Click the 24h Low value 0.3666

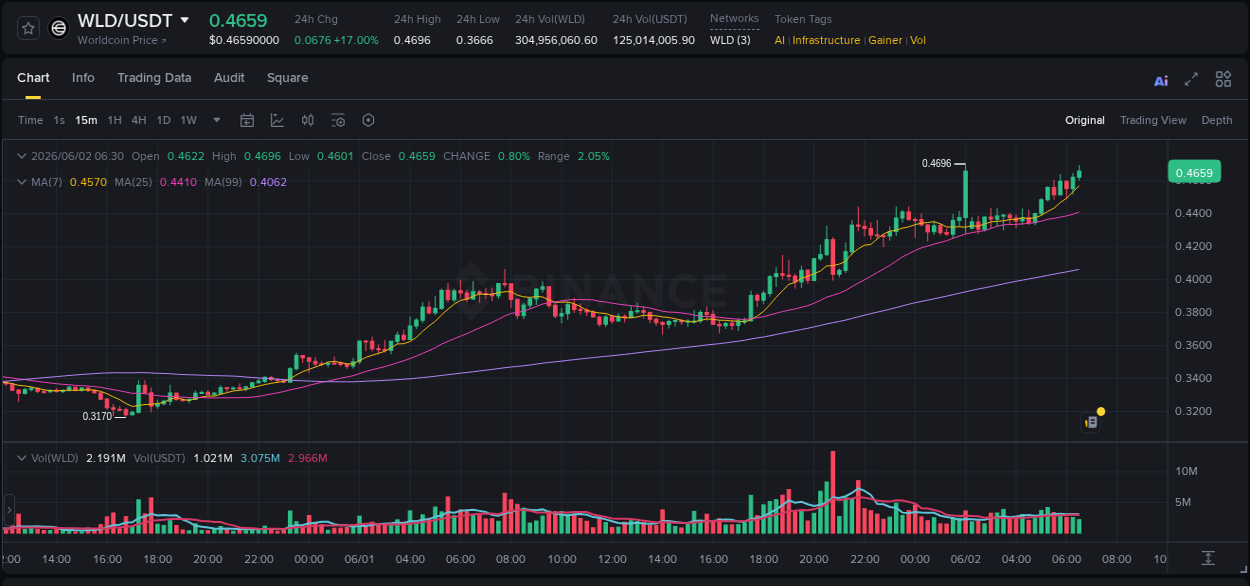(475, 40)
